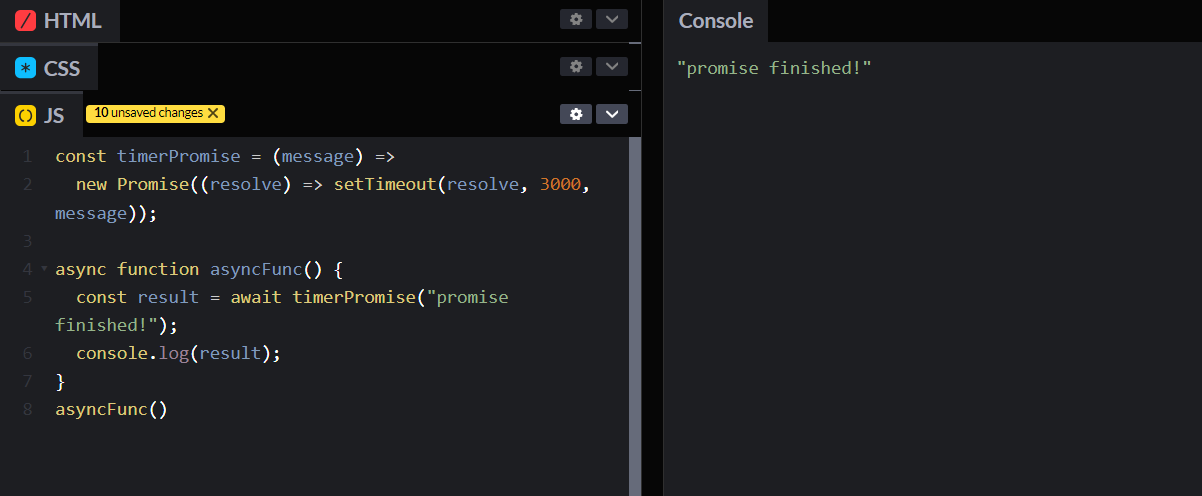Switch to the Console tab

pyautogui.click(x=715, y=21)
